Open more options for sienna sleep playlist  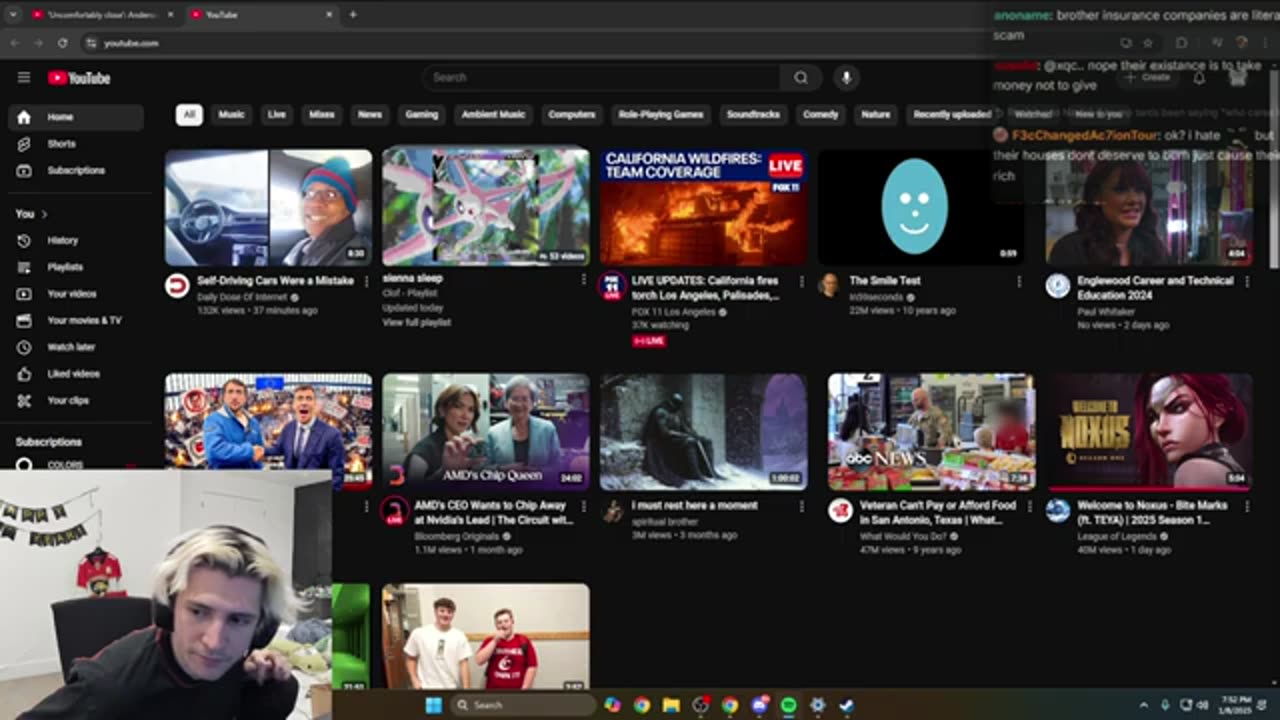(584, 280)
